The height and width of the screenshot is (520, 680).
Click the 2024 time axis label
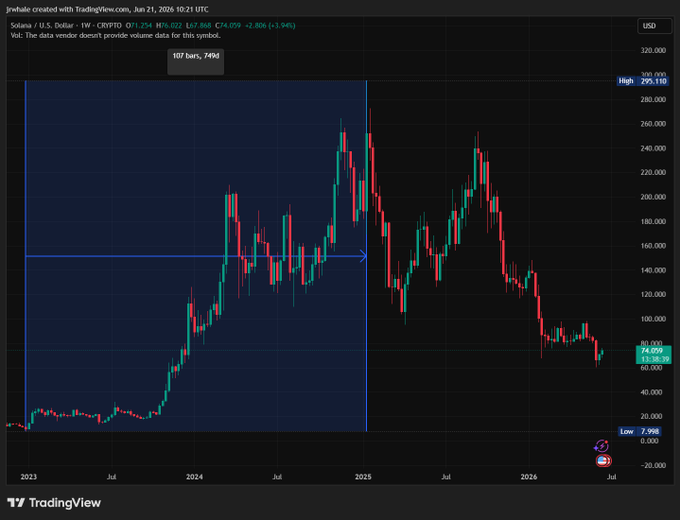[194, 477]
